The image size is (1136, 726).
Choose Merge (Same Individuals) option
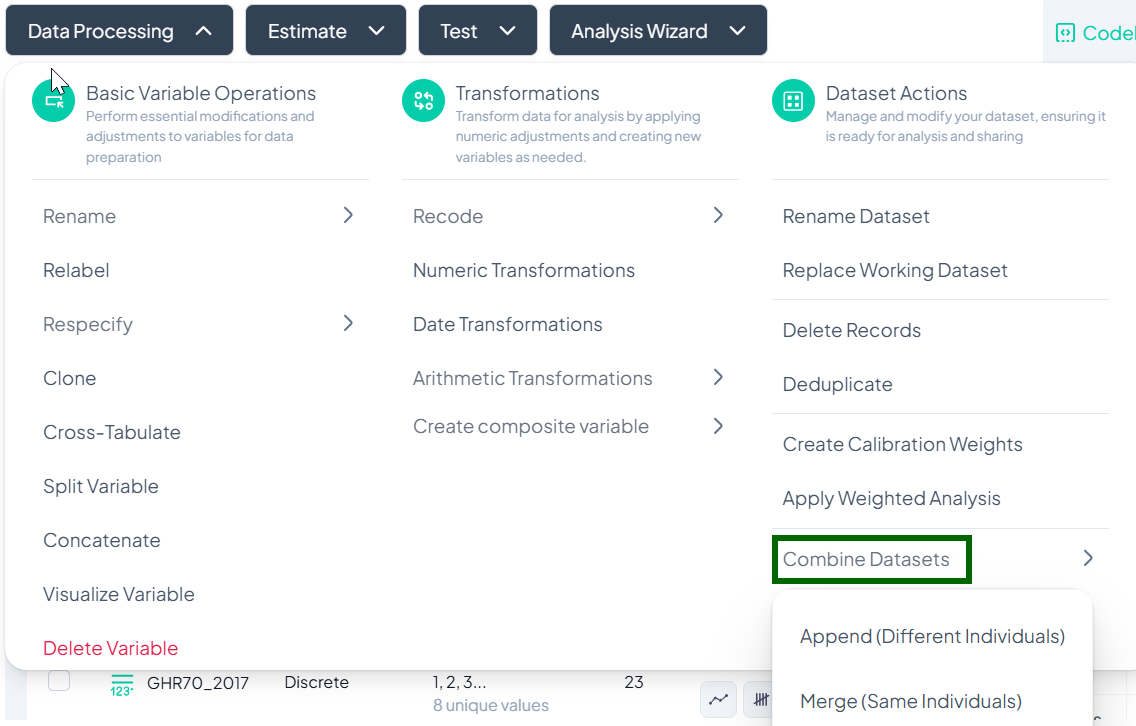click(x=910, y=701)
